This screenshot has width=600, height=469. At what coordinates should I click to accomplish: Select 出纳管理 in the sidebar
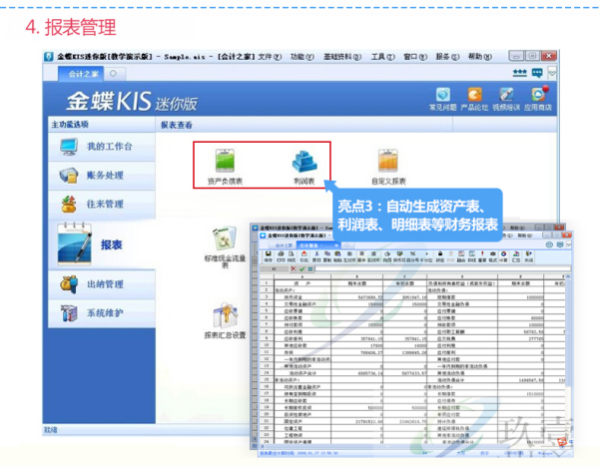102,284
